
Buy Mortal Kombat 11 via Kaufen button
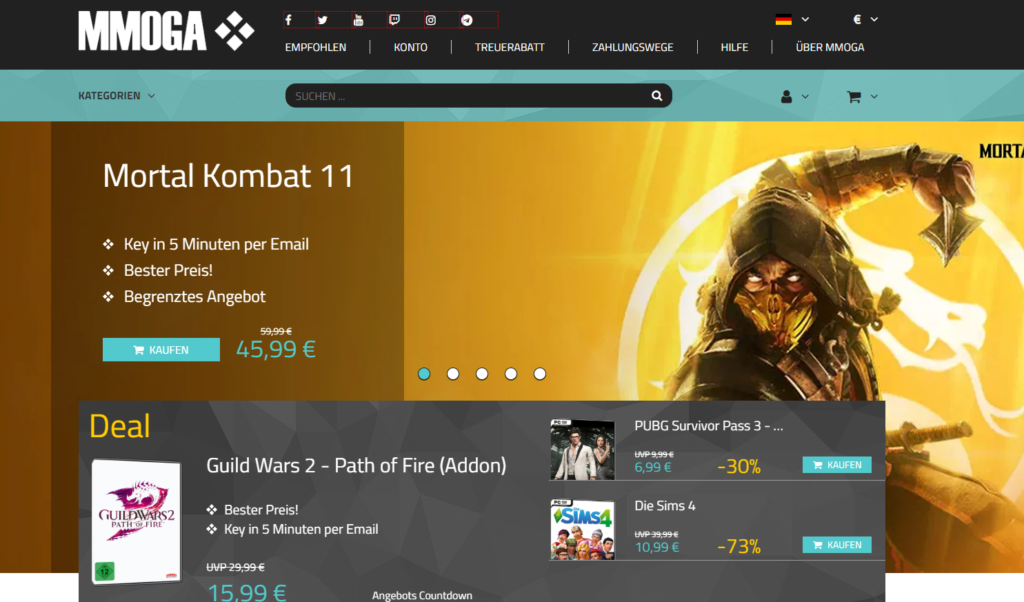(x=161, y=349)
